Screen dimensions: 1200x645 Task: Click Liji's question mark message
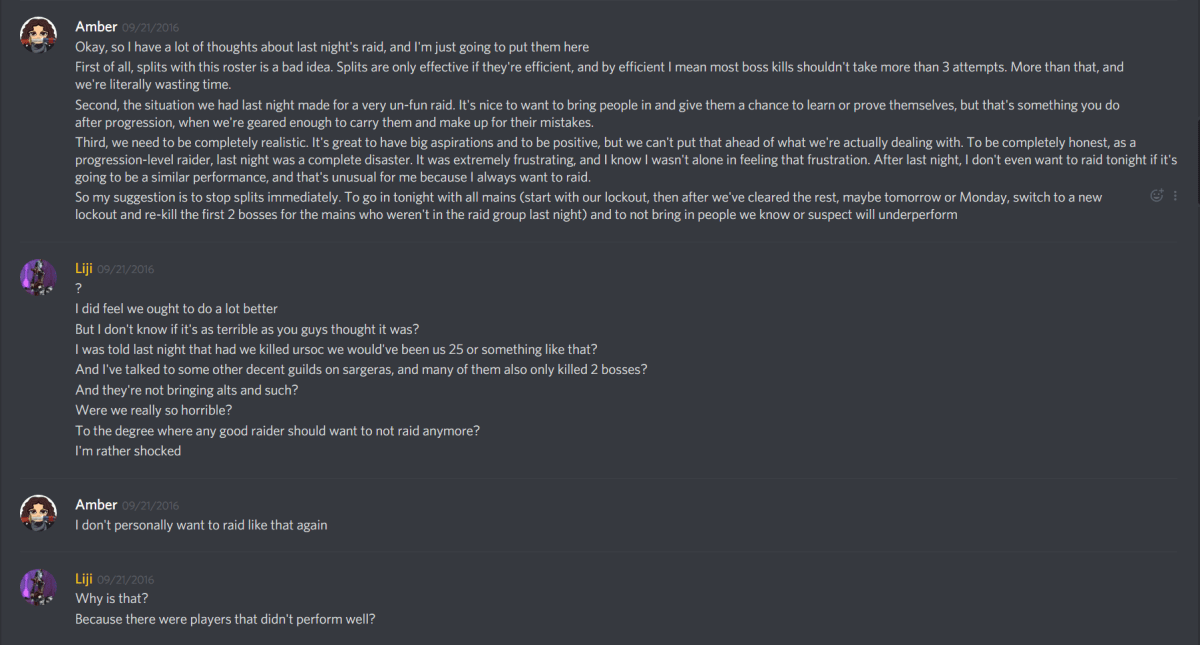[78, 288]
